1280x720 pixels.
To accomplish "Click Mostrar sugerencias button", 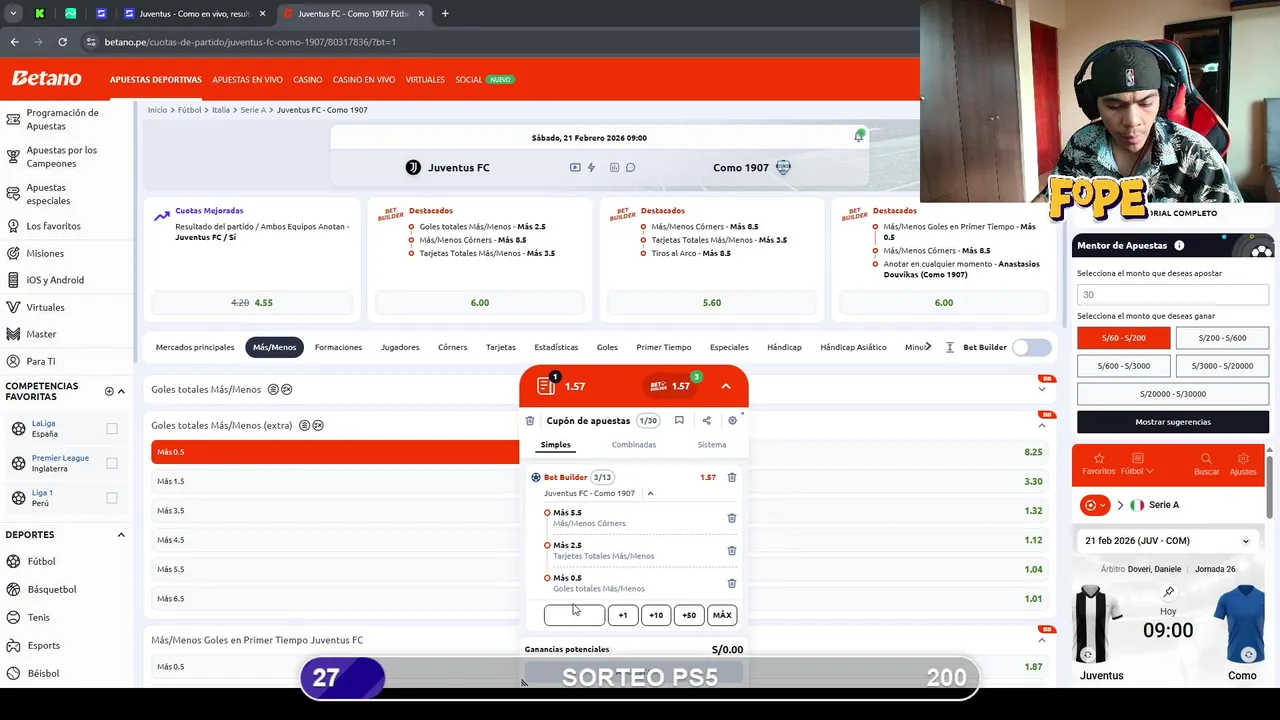I will click(x=1173, y=422).
